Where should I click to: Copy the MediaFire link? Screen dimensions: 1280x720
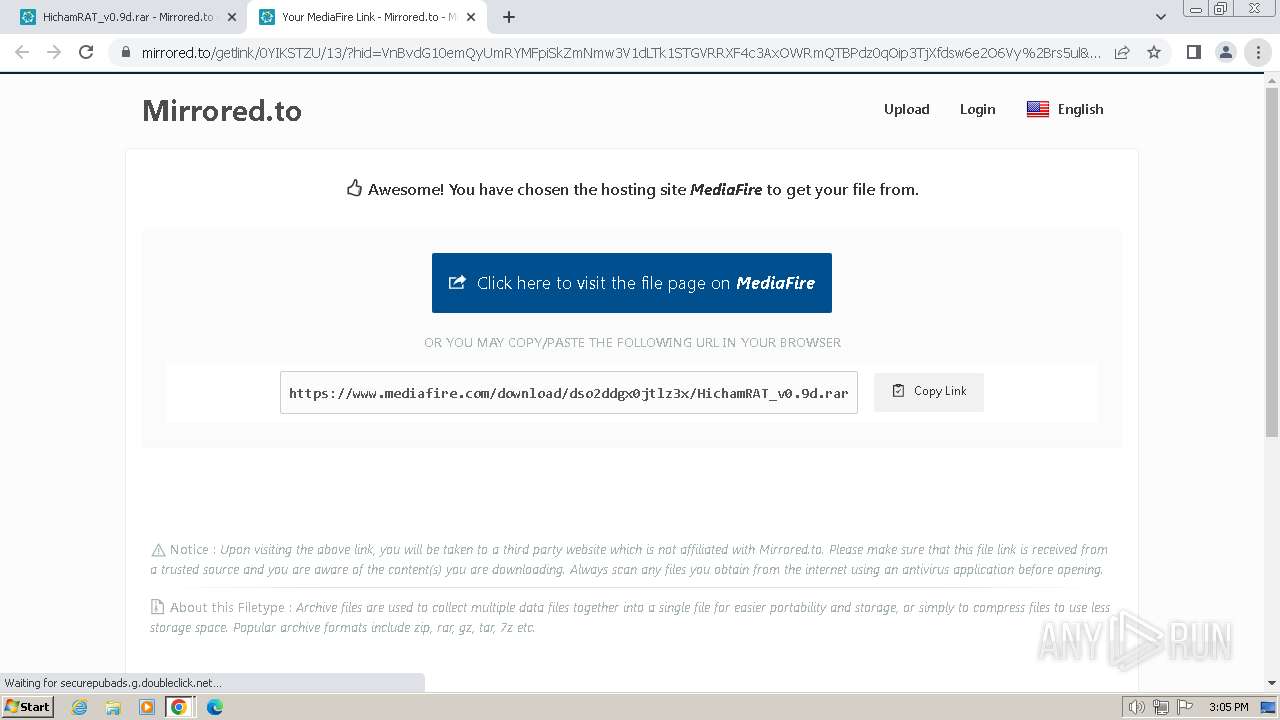(929, 391)
